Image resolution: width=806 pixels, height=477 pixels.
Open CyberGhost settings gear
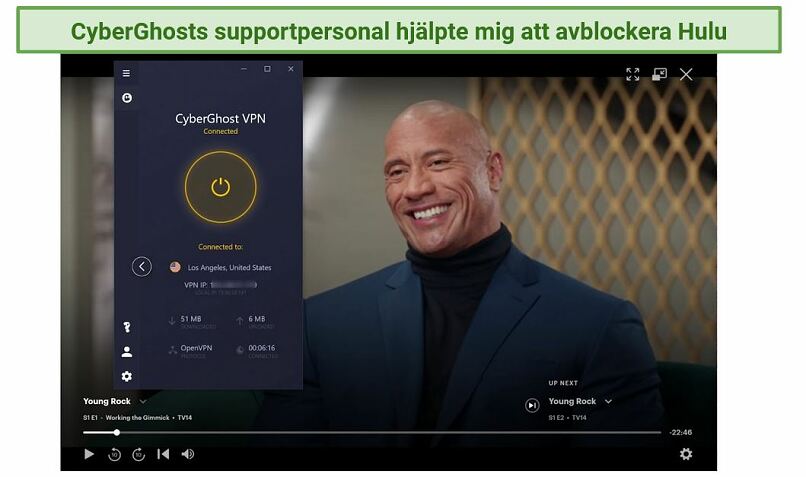pos(126,376)
